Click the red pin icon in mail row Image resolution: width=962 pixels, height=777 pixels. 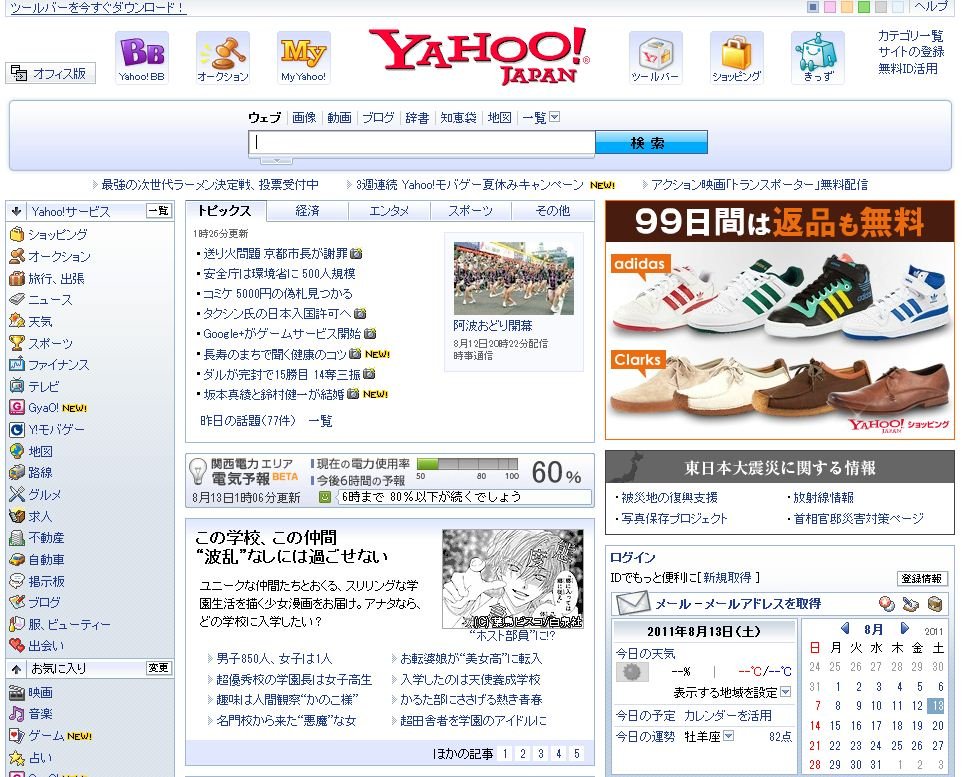pyautogui.click(x=887, y=604)
